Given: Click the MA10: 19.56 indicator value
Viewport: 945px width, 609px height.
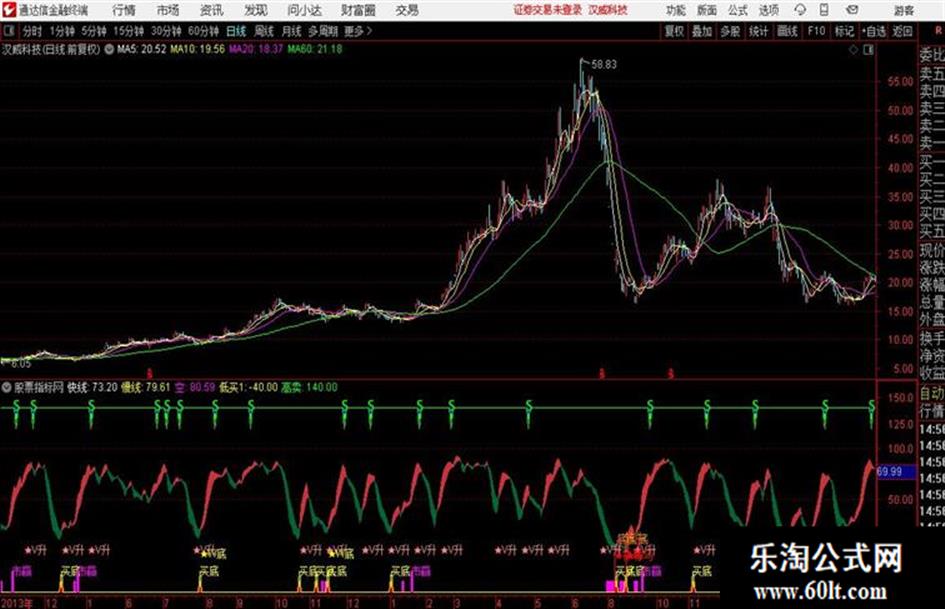Looking at the screenshot, I should click(197, 49).
